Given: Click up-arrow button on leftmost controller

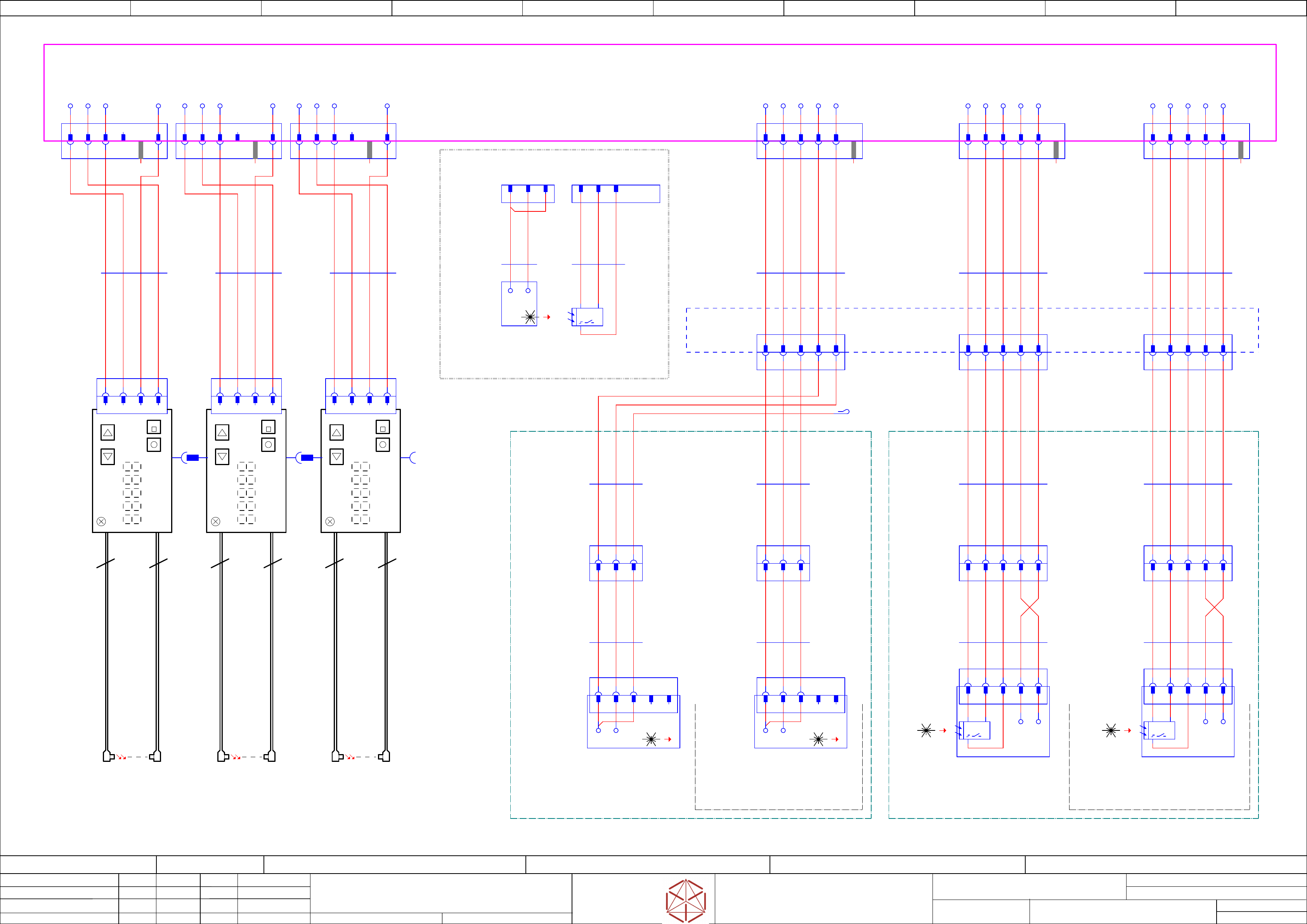Looking at the screenshot, I should [107, 433].
